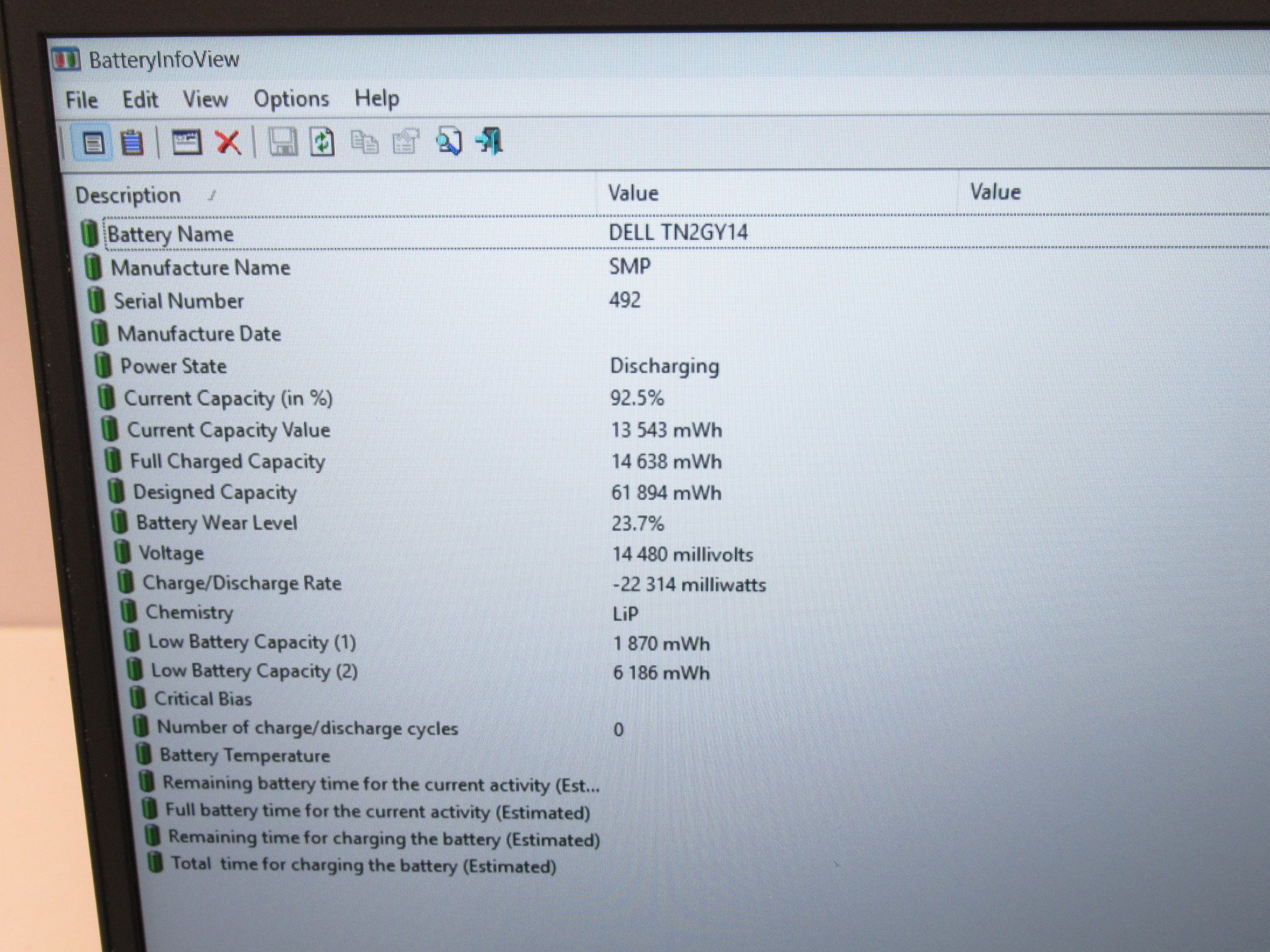Click the battery icon beside Battery Name
This screenshot has height=952, width=1270.
tap(89, 234)
